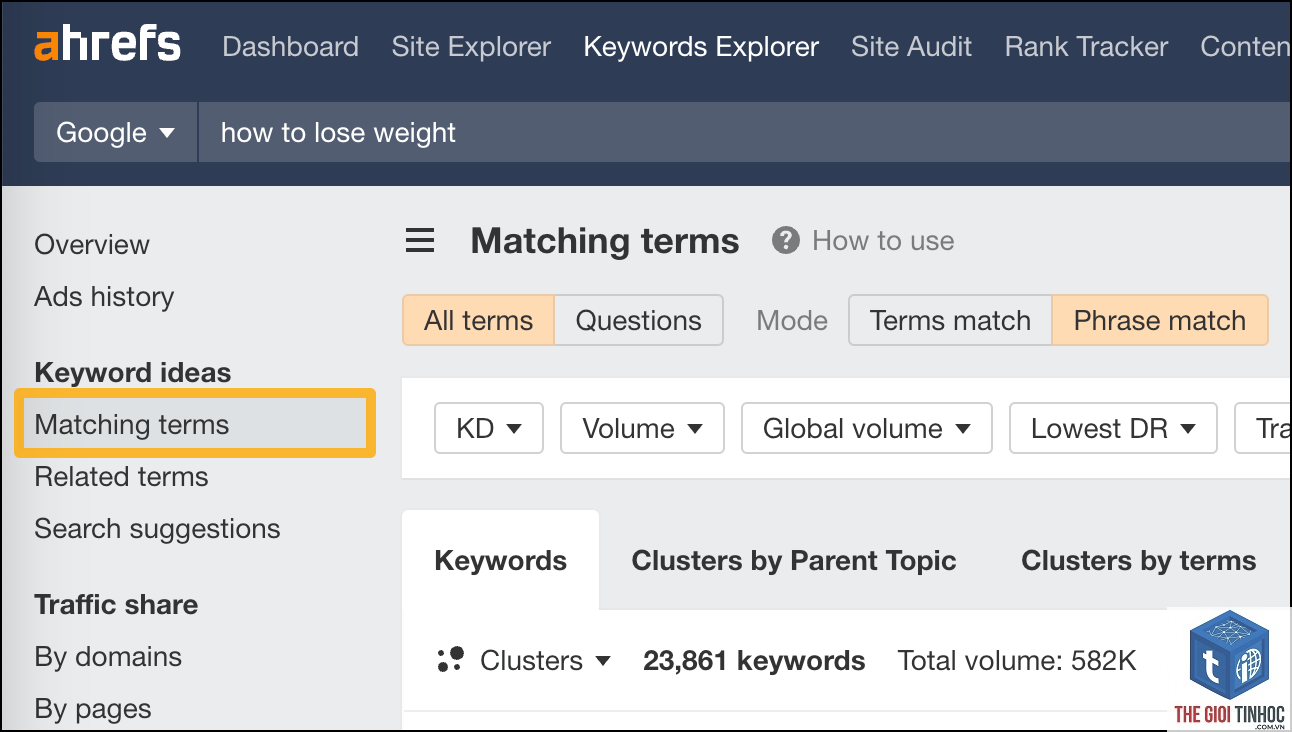Click the question mark help icon
Image resolution: width=1292 pixels, height=732 pixels.
[786, 240]
